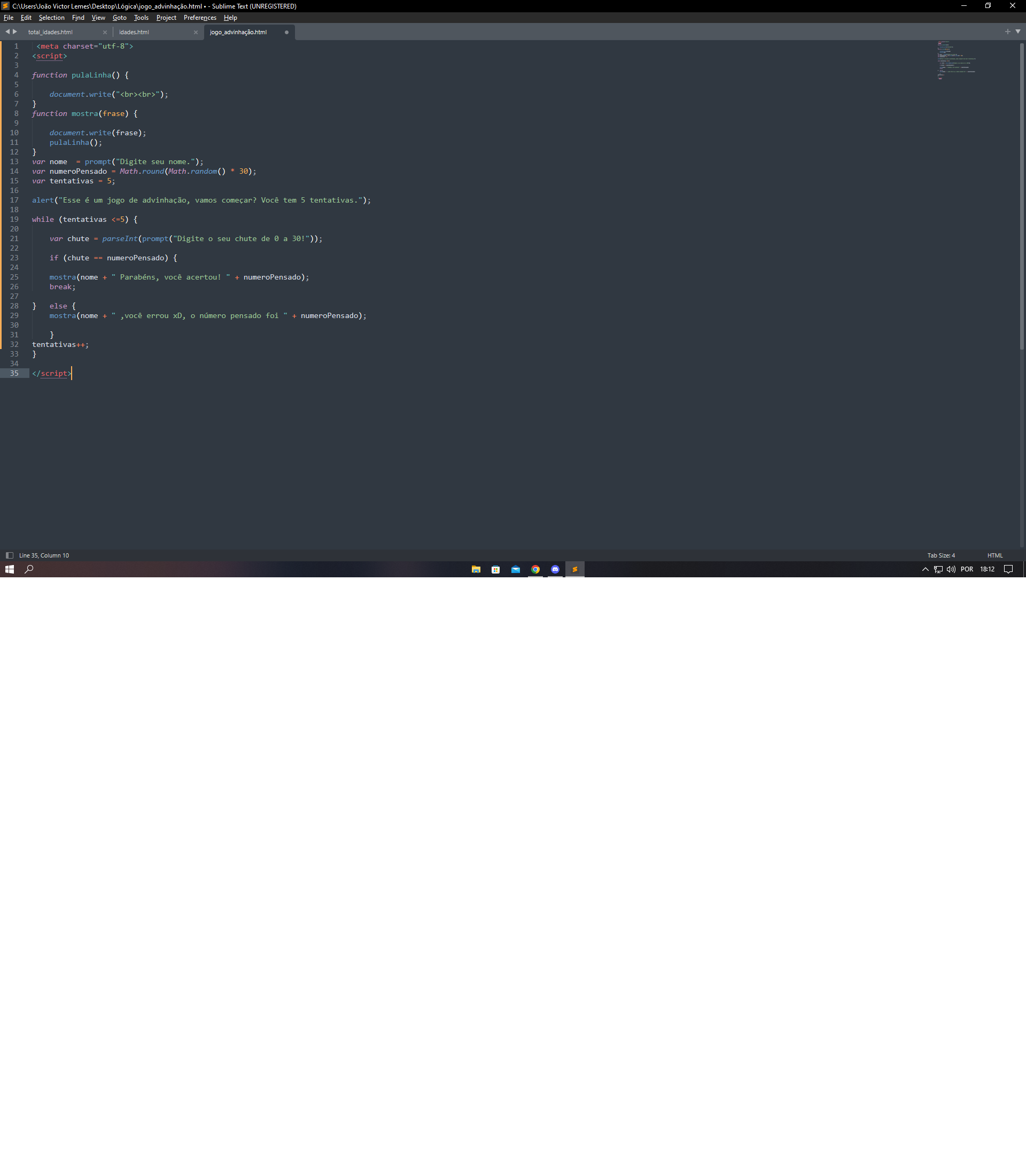
Task: Open network status tray icon
Action: [x=938, y=569]
